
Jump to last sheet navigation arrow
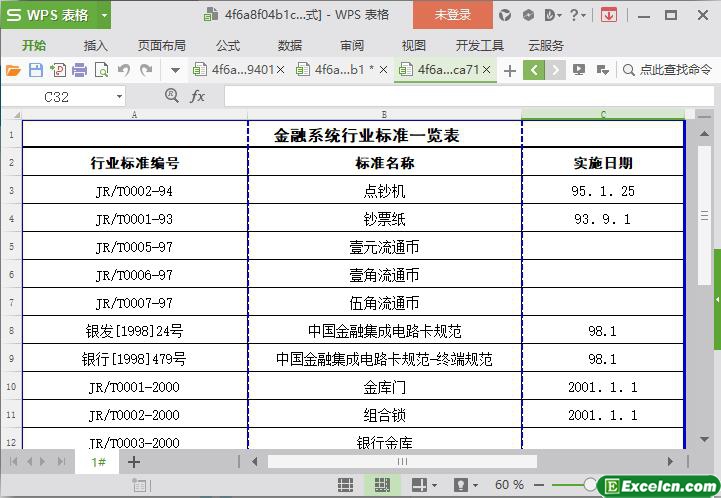point(61,461)
